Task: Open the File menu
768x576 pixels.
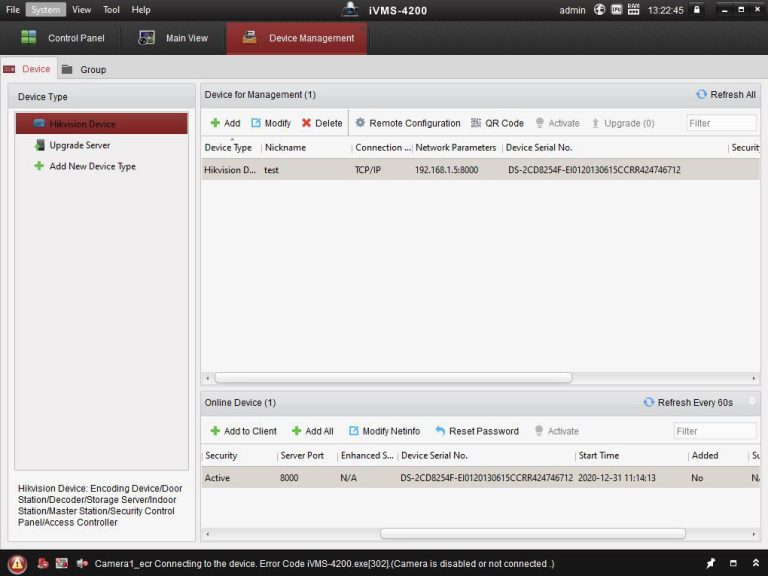Action: [x=13, y=9]
